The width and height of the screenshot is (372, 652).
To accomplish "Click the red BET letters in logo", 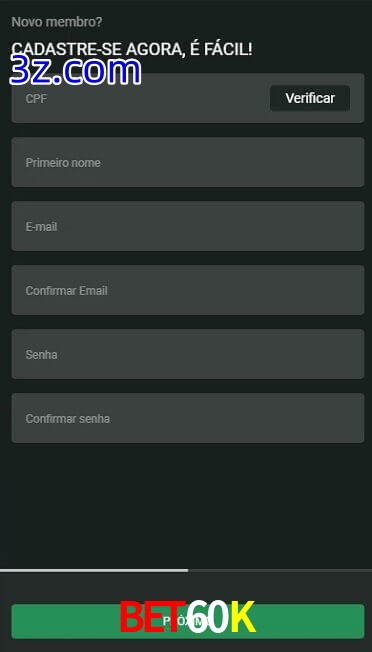I will tap(152, 617).
